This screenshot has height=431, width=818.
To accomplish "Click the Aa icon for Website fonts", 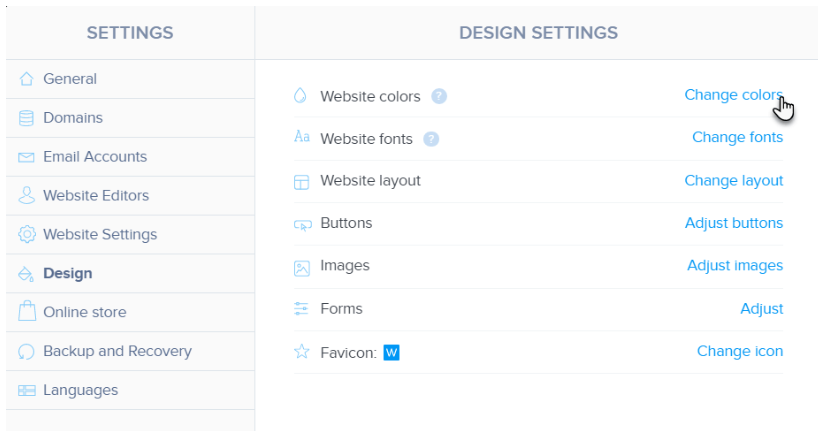I will coord(302,137).
